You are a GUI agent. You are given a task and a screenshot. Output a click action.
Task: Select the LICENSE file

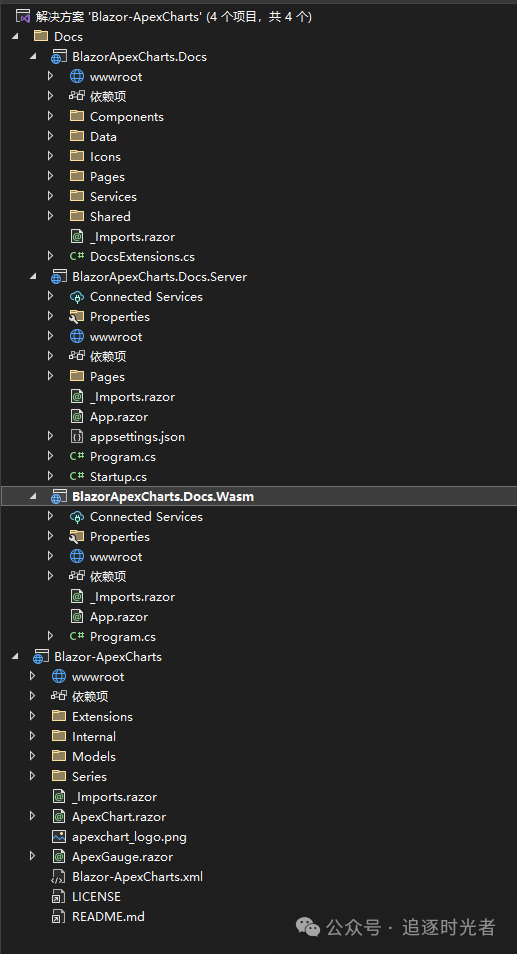click(x=96, y=897)
